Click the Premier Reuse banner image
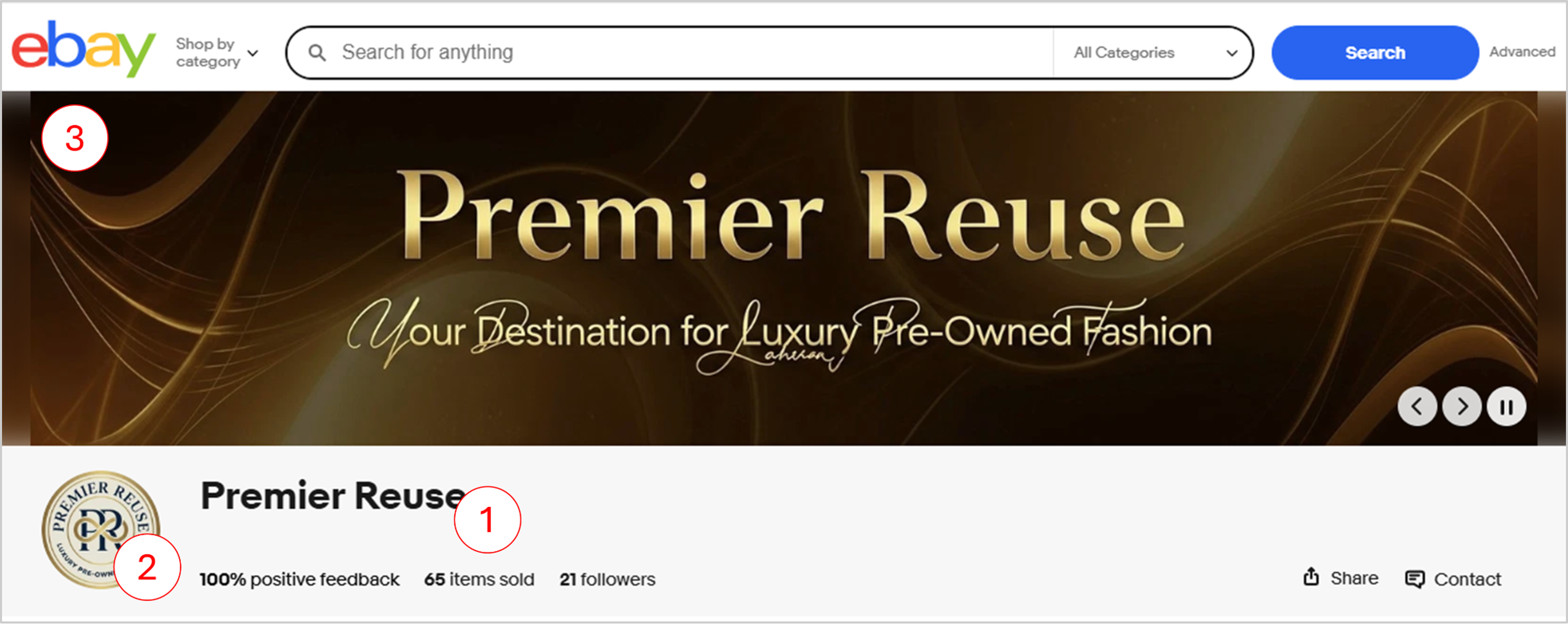The image size is (1568, 624). (784, 268)
